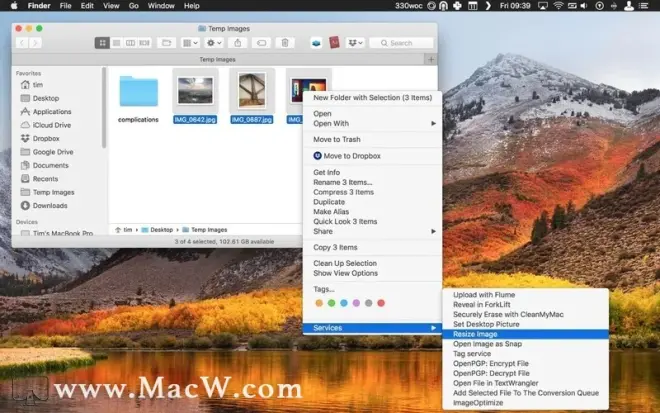Click Desktop in the path bar
The width and height of the screenshot is (660, 413).
(x=157, y=230)
